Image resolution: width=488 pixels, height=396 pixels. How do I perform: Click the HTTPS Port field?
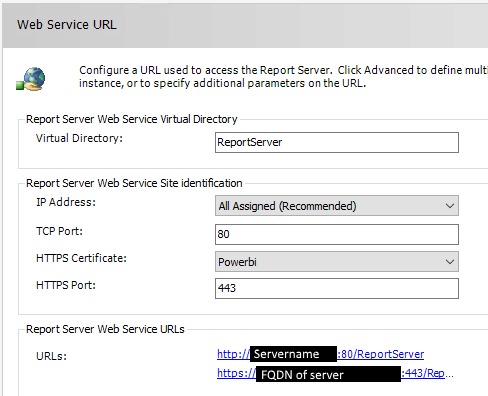[x=337, y=288]
